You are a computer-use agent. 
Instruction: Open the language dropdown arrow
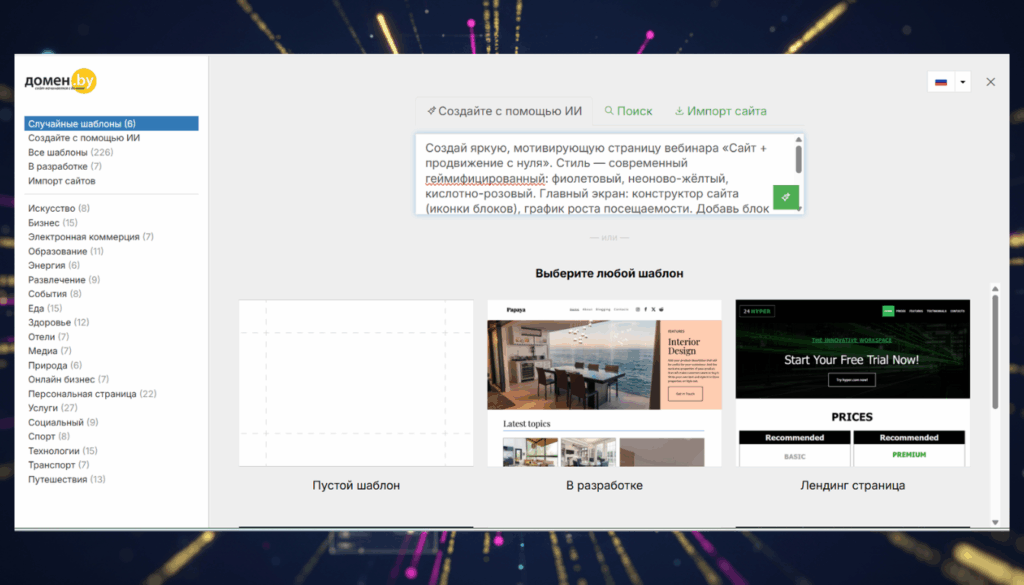click(962, 82)
